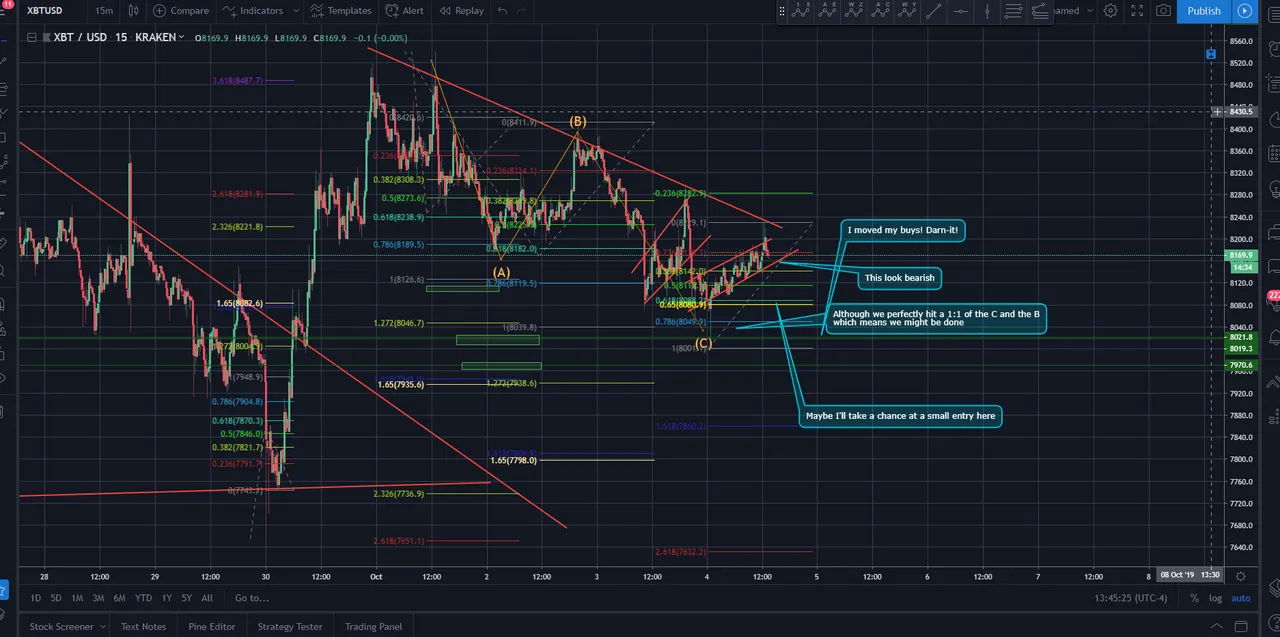The height and width of the screenshot is (637, 1280).
Task: Set the date range to All
Action: (207, 598)
